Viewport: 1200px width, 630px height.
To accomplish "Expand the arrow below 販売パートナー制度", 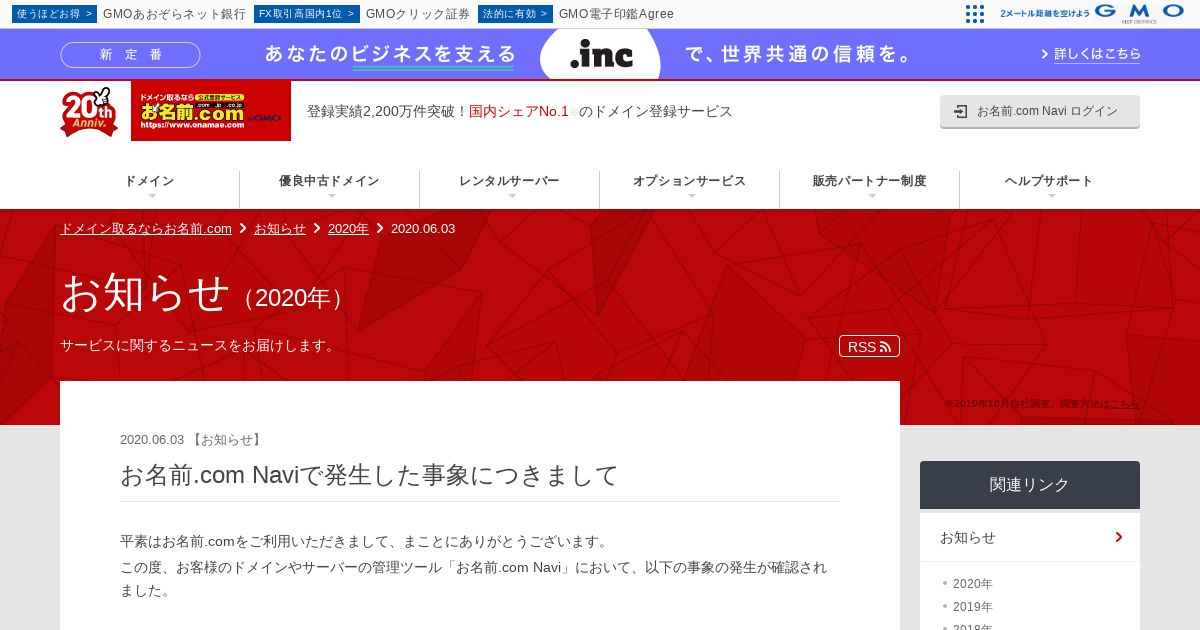I will (871, 196).
